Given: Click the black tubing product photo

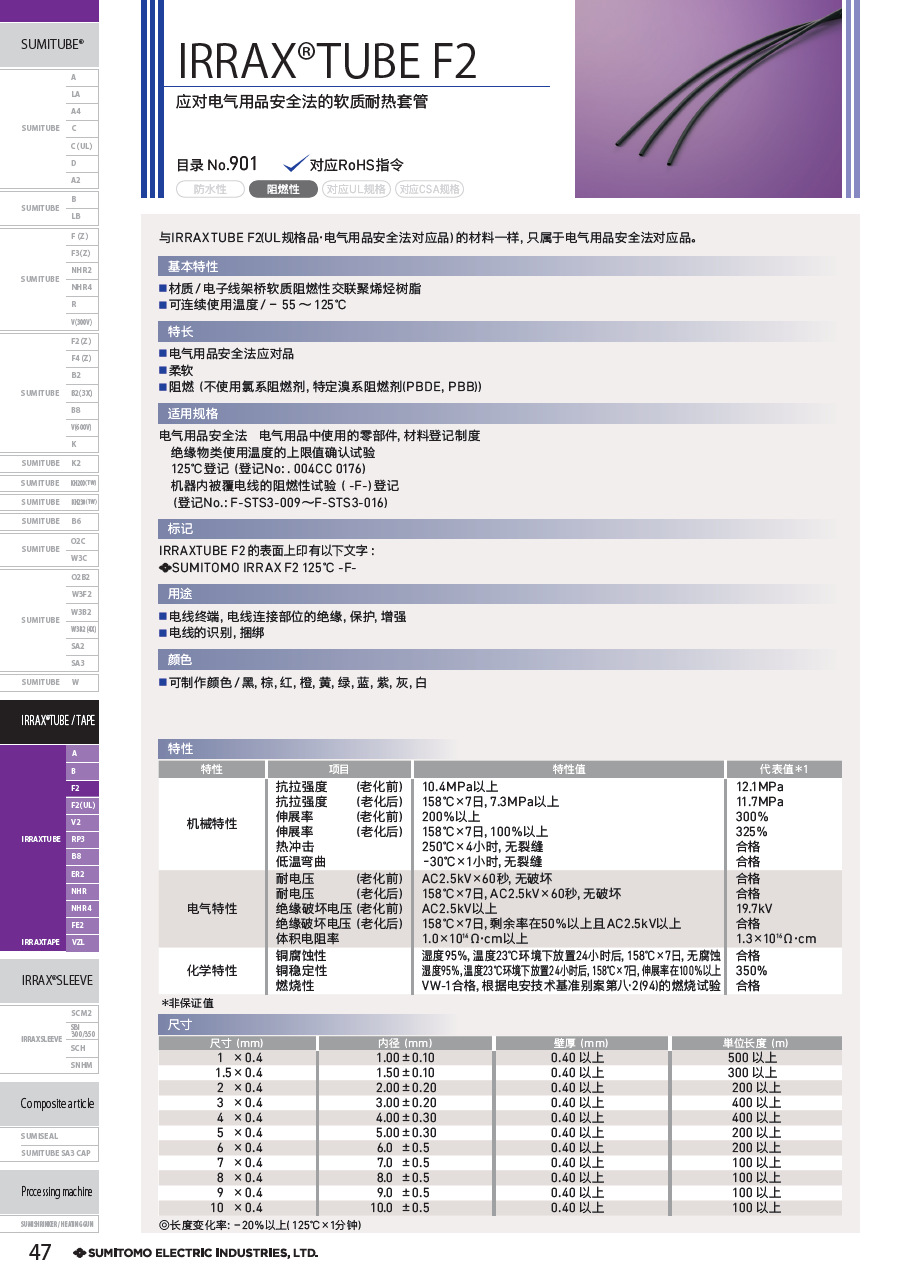Looking at the screenshot, I should [708, 98].
